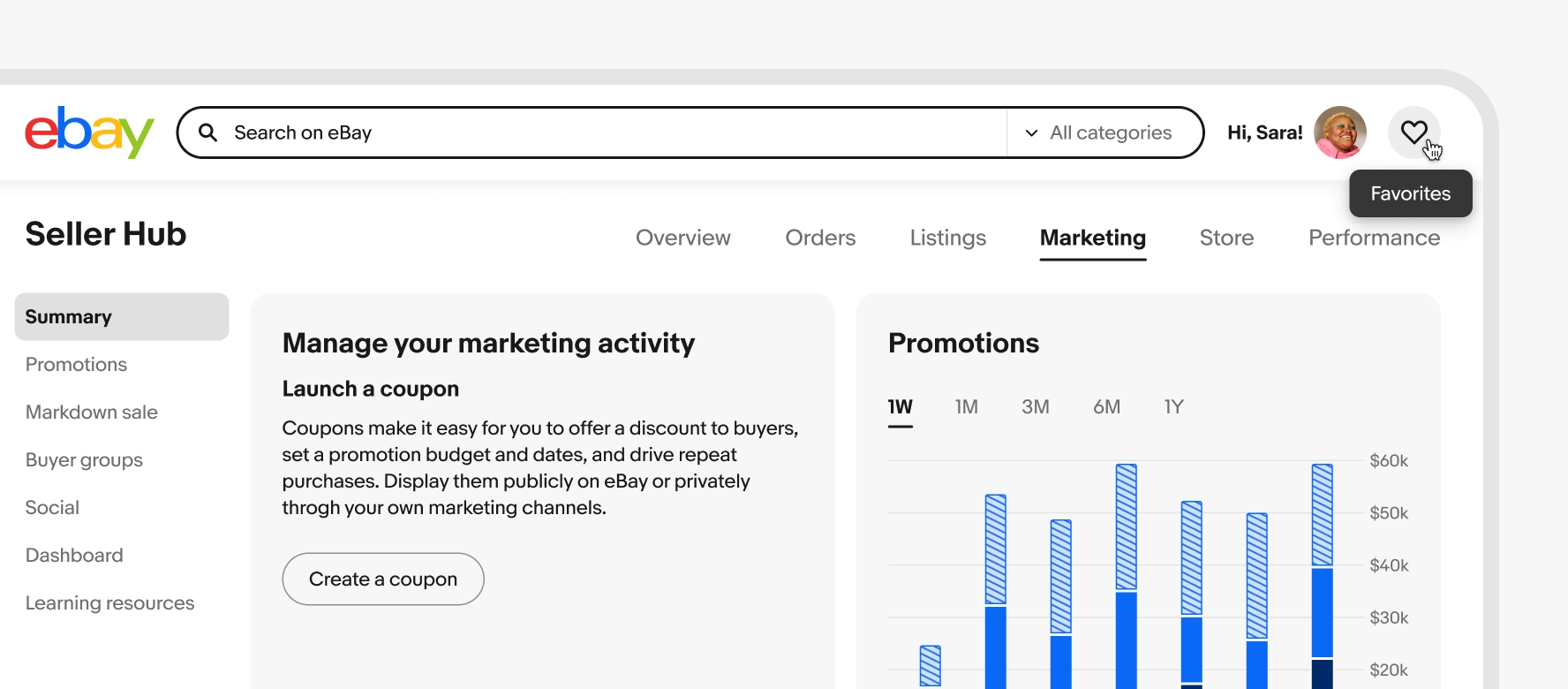The height and width of the screenshot is (689, 1568).
Task: Click the tallest hatched bar in chart
Action: pyautogui.click(x=1126, y=526)
